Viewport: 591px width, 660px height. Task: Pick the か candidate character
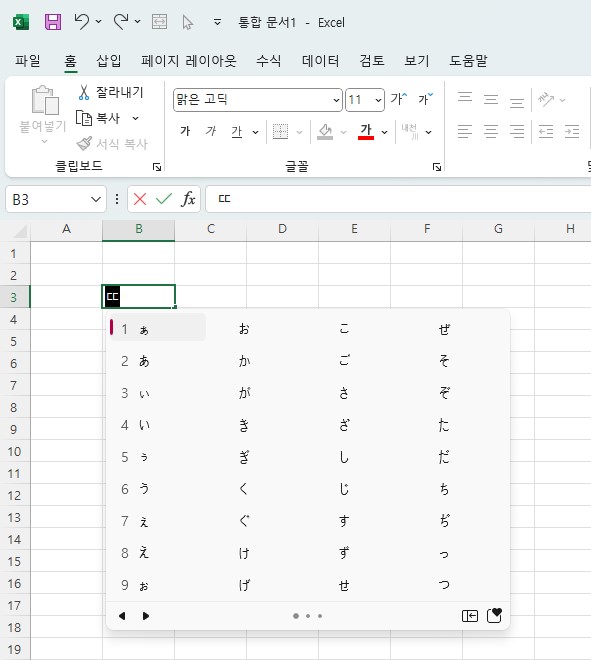click(x=244, y=361)
